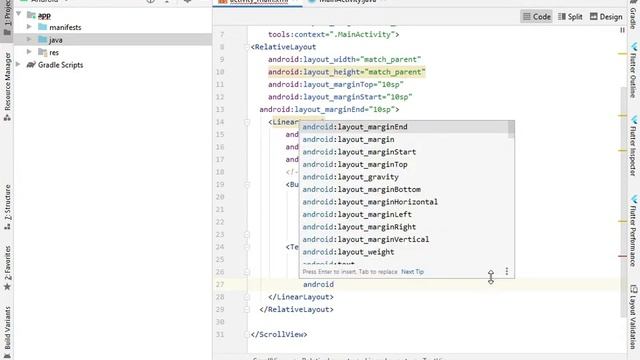Place cursor after 'android' on line 27
This screenshot has height=360, width=640.
[334, 284]
